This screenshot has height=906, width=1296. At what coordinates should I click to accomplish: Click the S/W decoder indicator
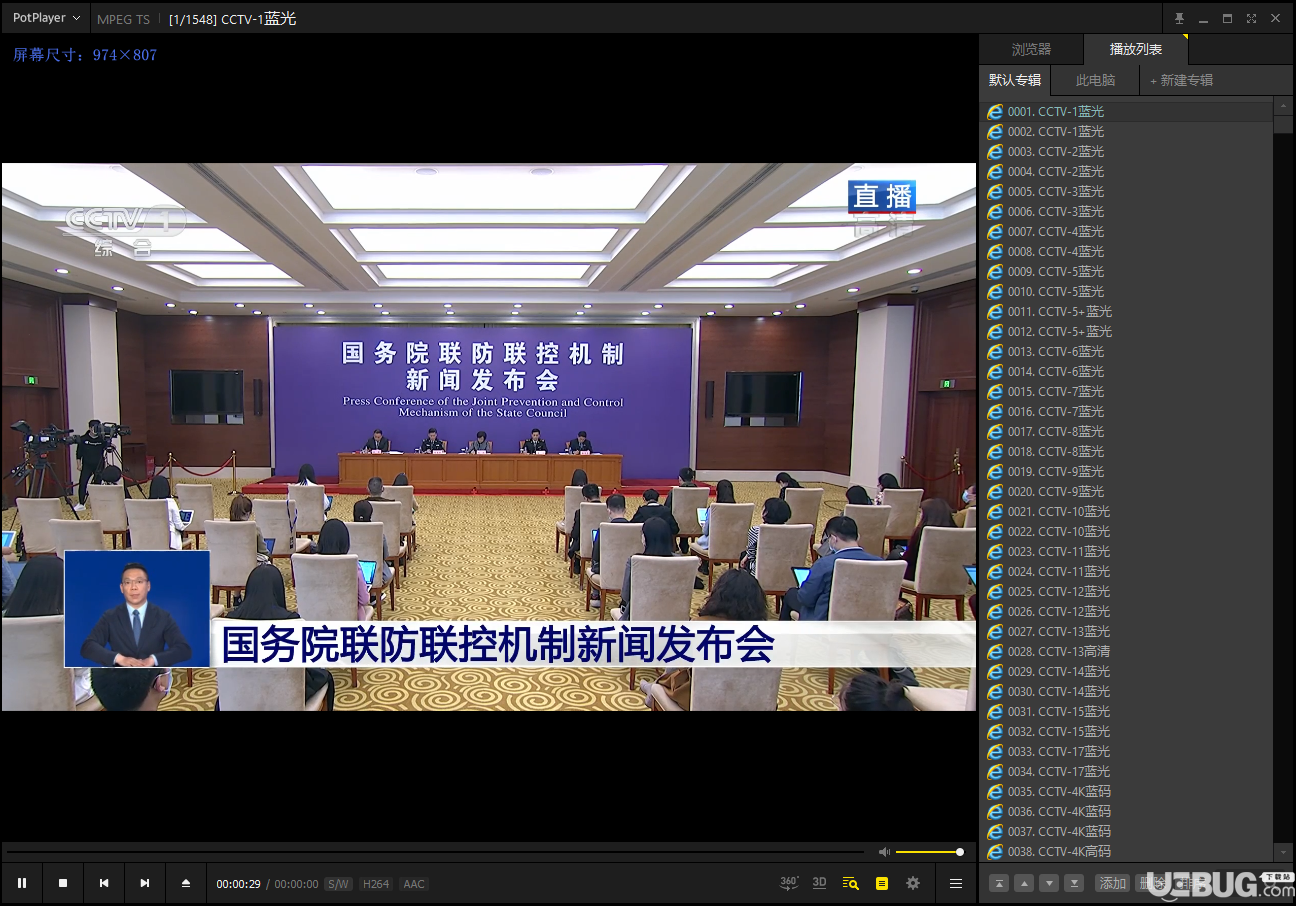click(338, 884)
